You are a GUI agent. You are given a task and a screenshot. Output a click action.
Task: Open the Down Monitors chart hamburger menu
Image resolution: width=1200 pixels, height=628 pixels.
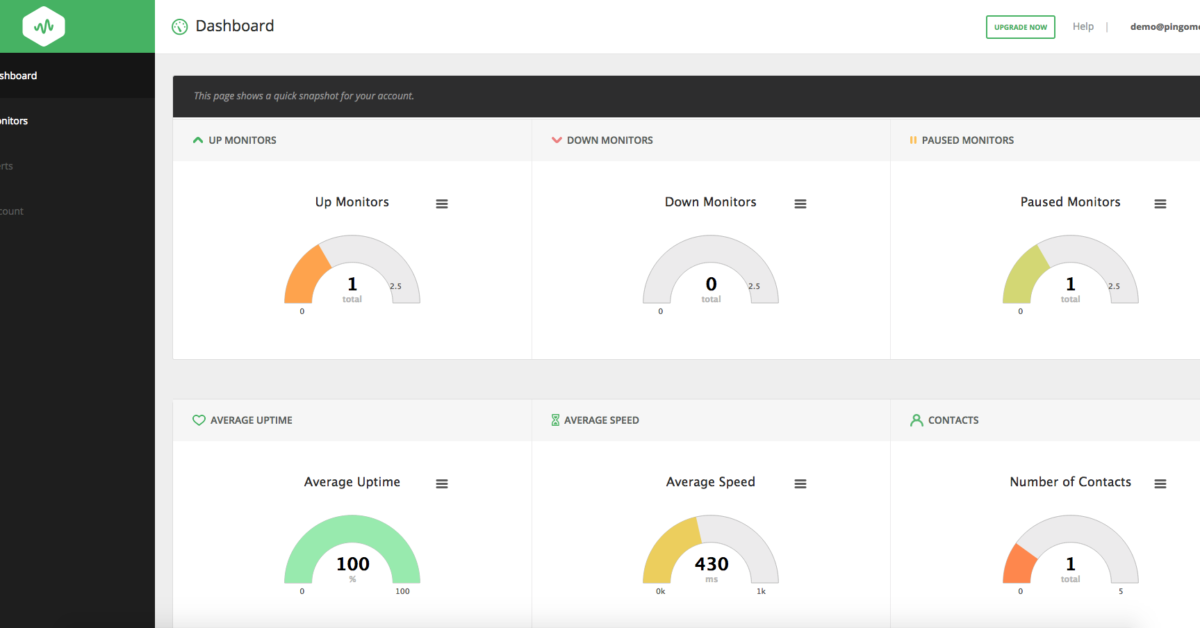click(x=800, y=203)
